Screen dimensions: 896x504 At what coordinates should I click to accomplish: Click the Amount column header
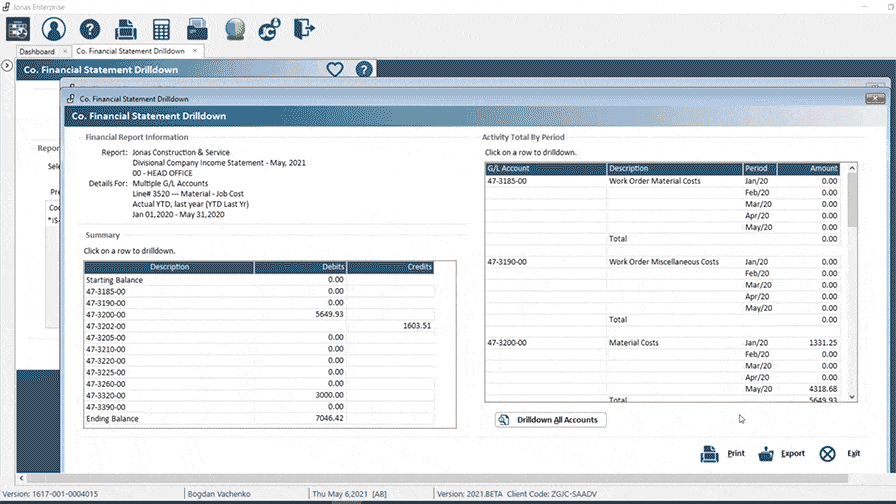(809, 169)
